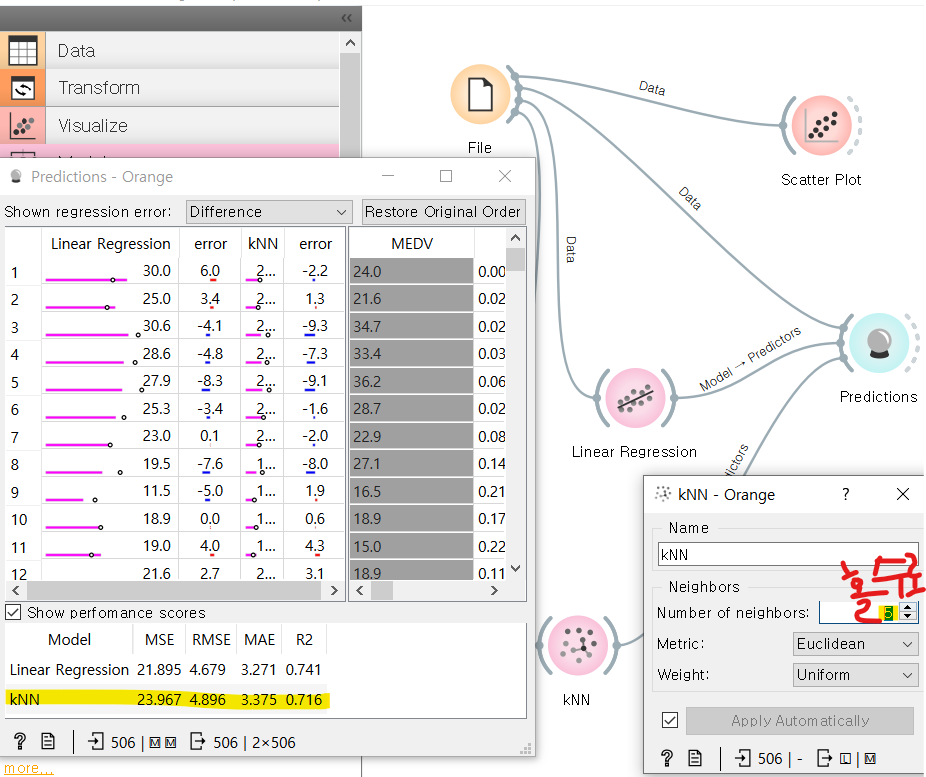Open the Data category icon

pyautogui.click(x=22, y=50)
